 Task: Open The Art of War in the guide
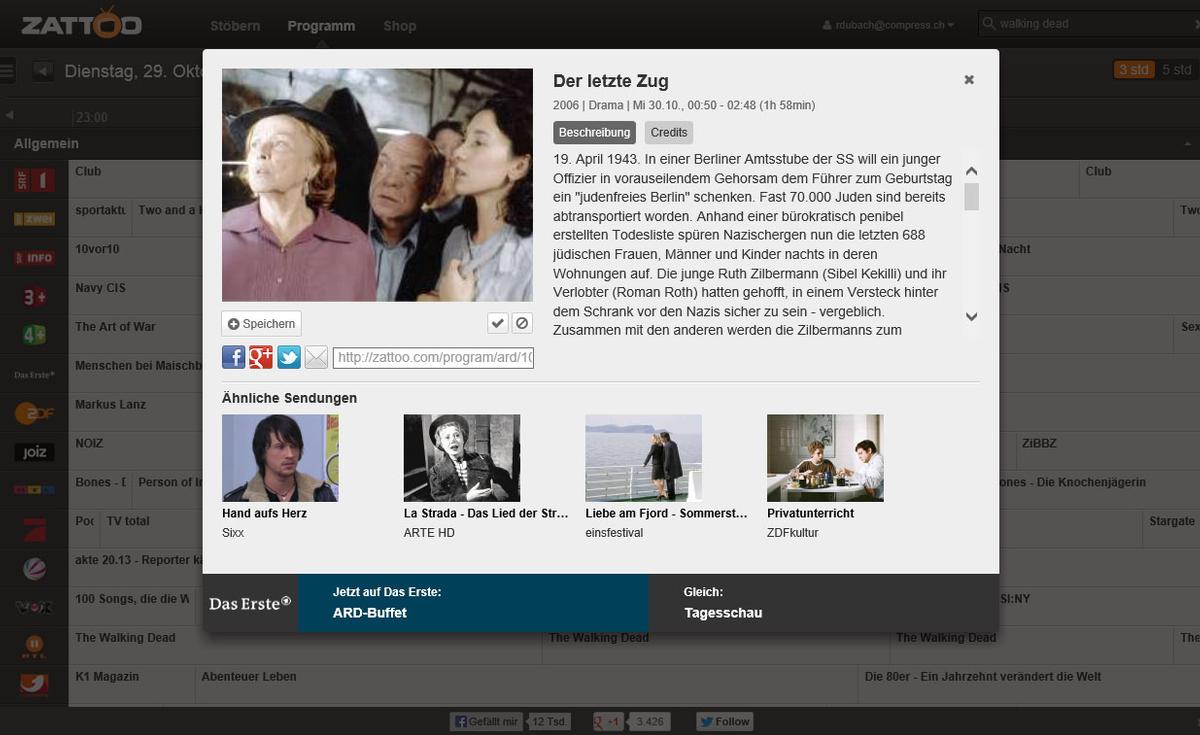115,327
